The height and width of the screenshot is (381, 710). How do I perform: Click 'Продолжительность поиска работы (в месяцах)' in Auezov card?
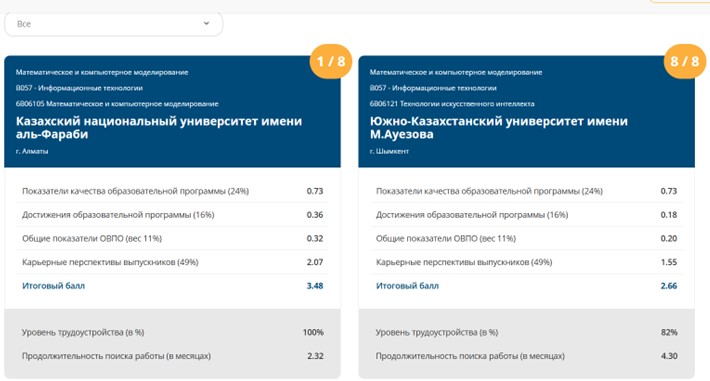tap(470, 356)
